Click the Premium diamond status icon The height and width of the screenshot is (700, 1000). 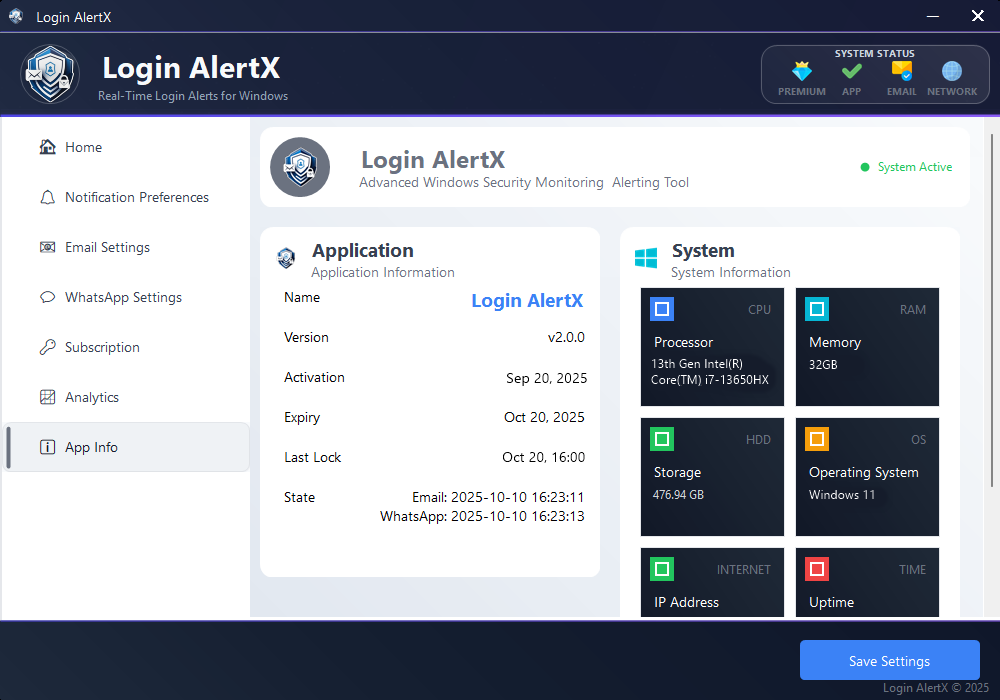tap(802, 71)
